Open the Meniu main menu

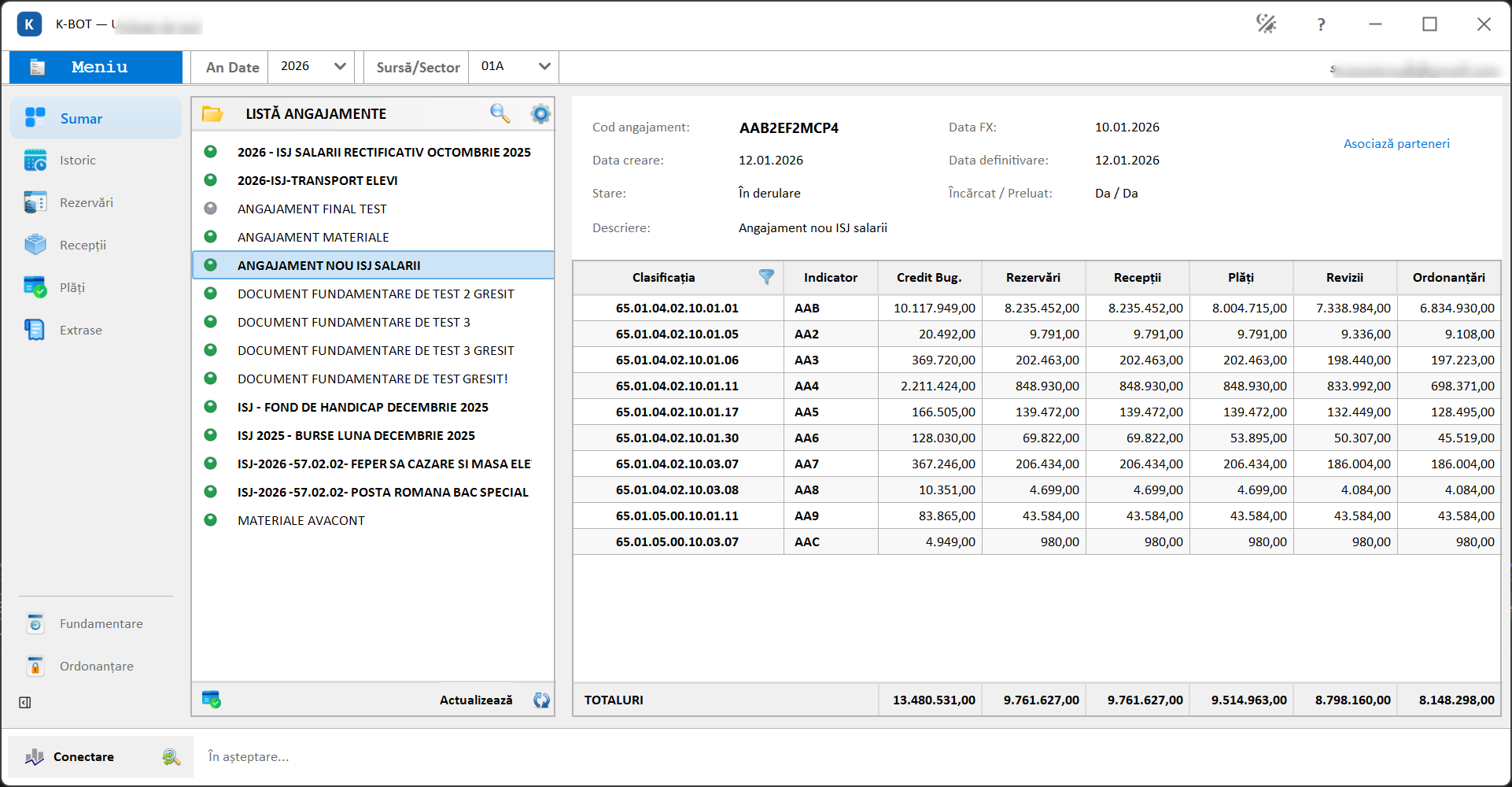coord(96,67)
